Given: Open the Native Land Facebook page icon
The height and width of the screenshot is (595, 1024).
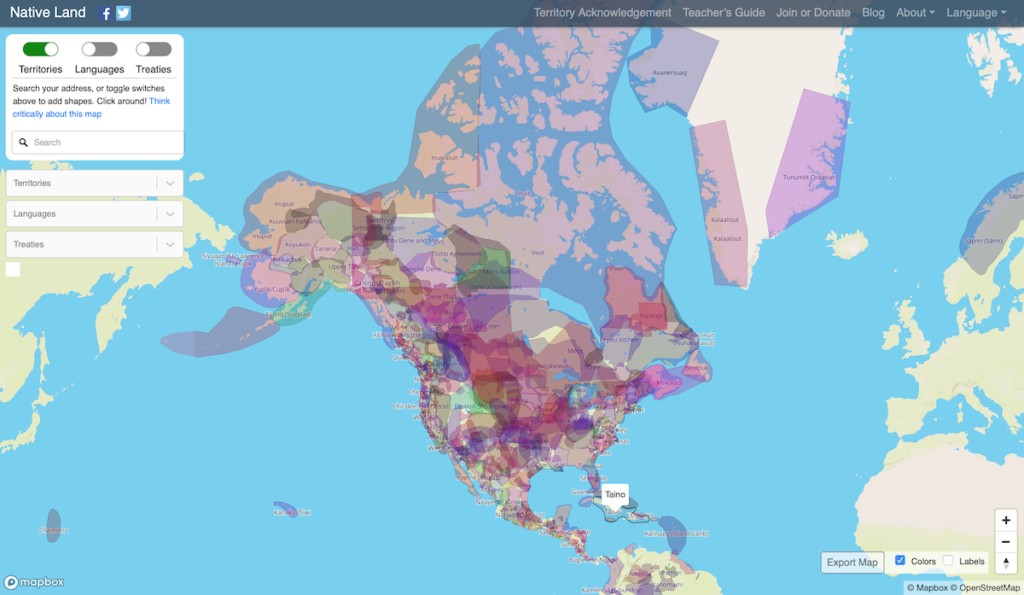Looking at the screenshot, I should [x=104, y=13].
